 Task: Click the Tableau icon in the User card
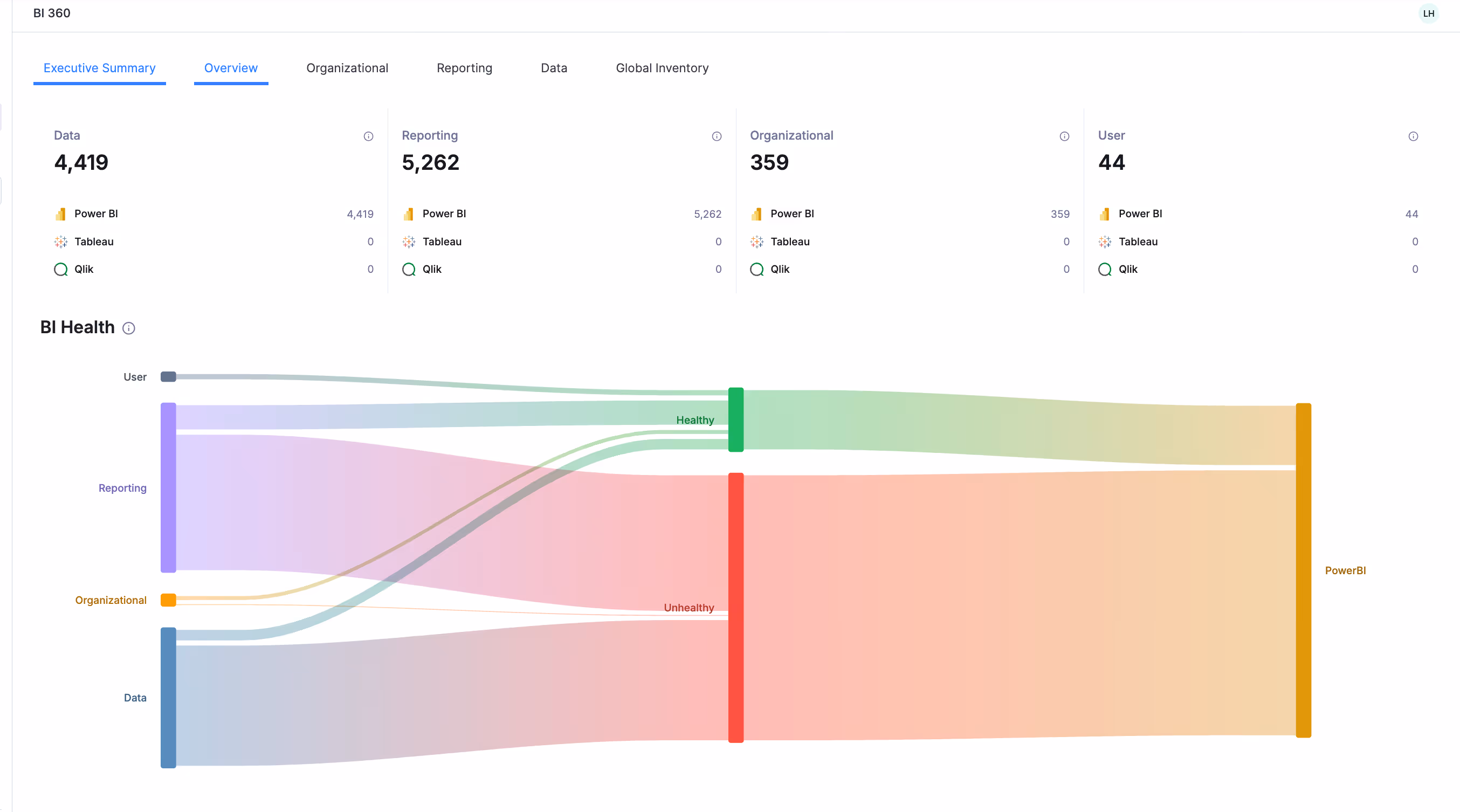click(x=1105, y=242)
